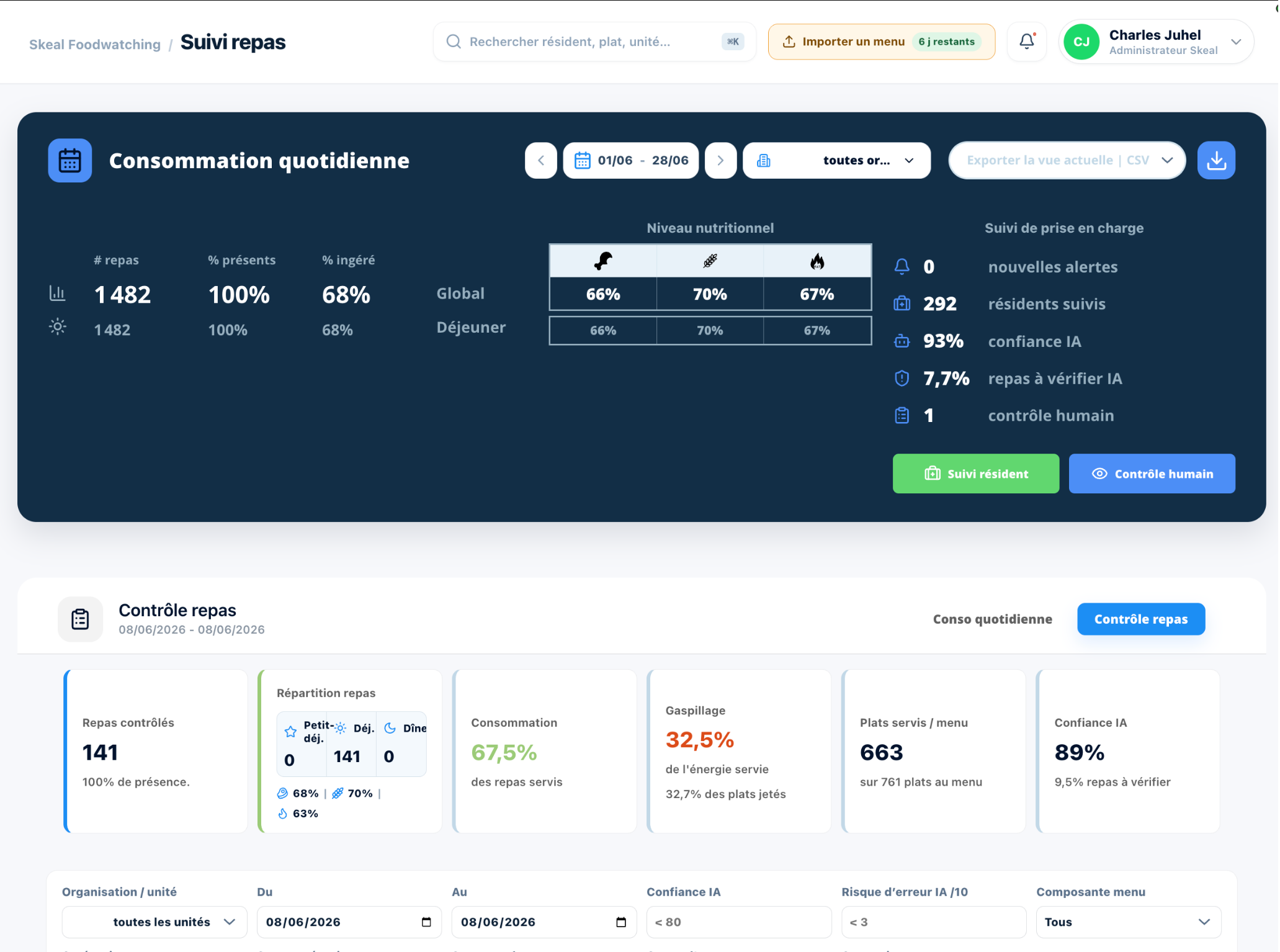Viewport: 1280px width, 952px height.
Task: Click the protein muscle icon in nutrition table
Action: pos(603,261)
